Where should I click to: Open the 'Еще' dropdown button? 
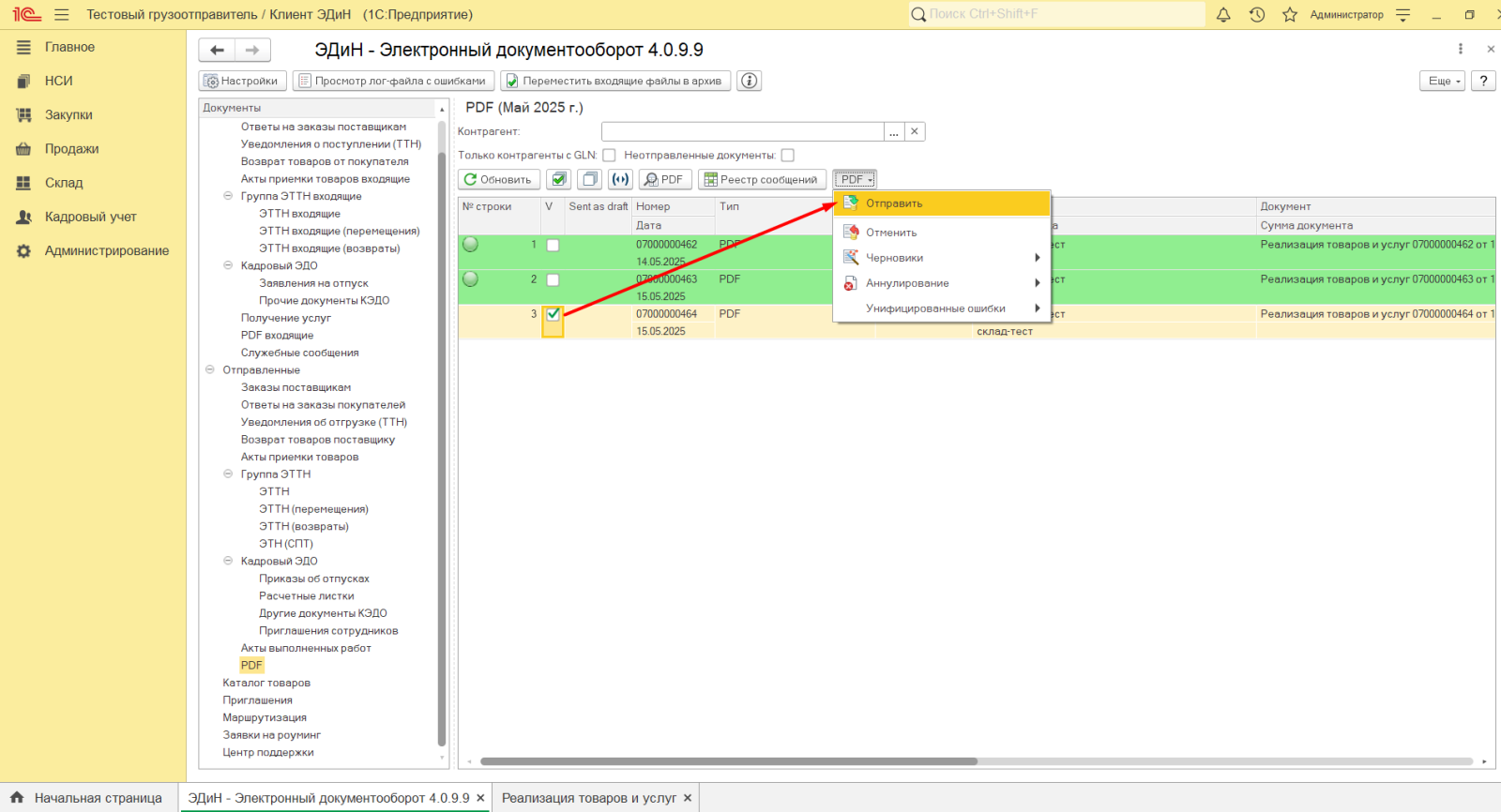point(1442,81)
